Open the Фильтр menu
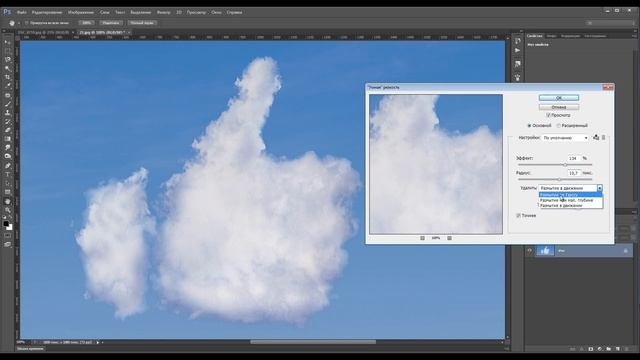The height and width of the screenshot is (360, 640). point(164,12)
